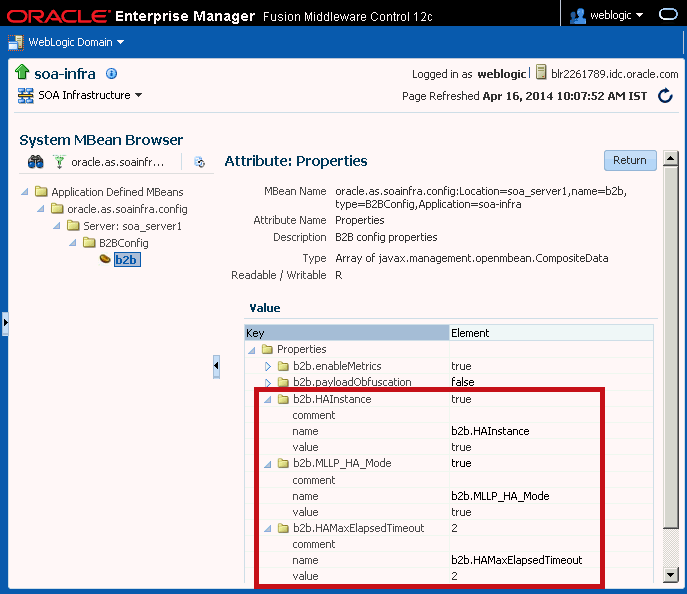This screenshot has width=687, height=594.
Task: Click the soa-infra page title
Action: click(65, 74)
